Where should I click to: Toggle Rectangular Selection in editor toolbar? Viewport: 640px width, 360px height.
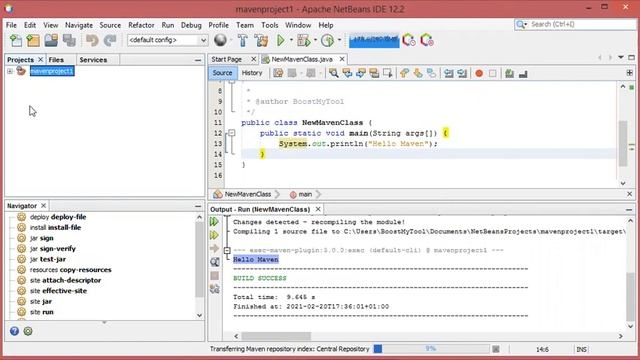388,73
